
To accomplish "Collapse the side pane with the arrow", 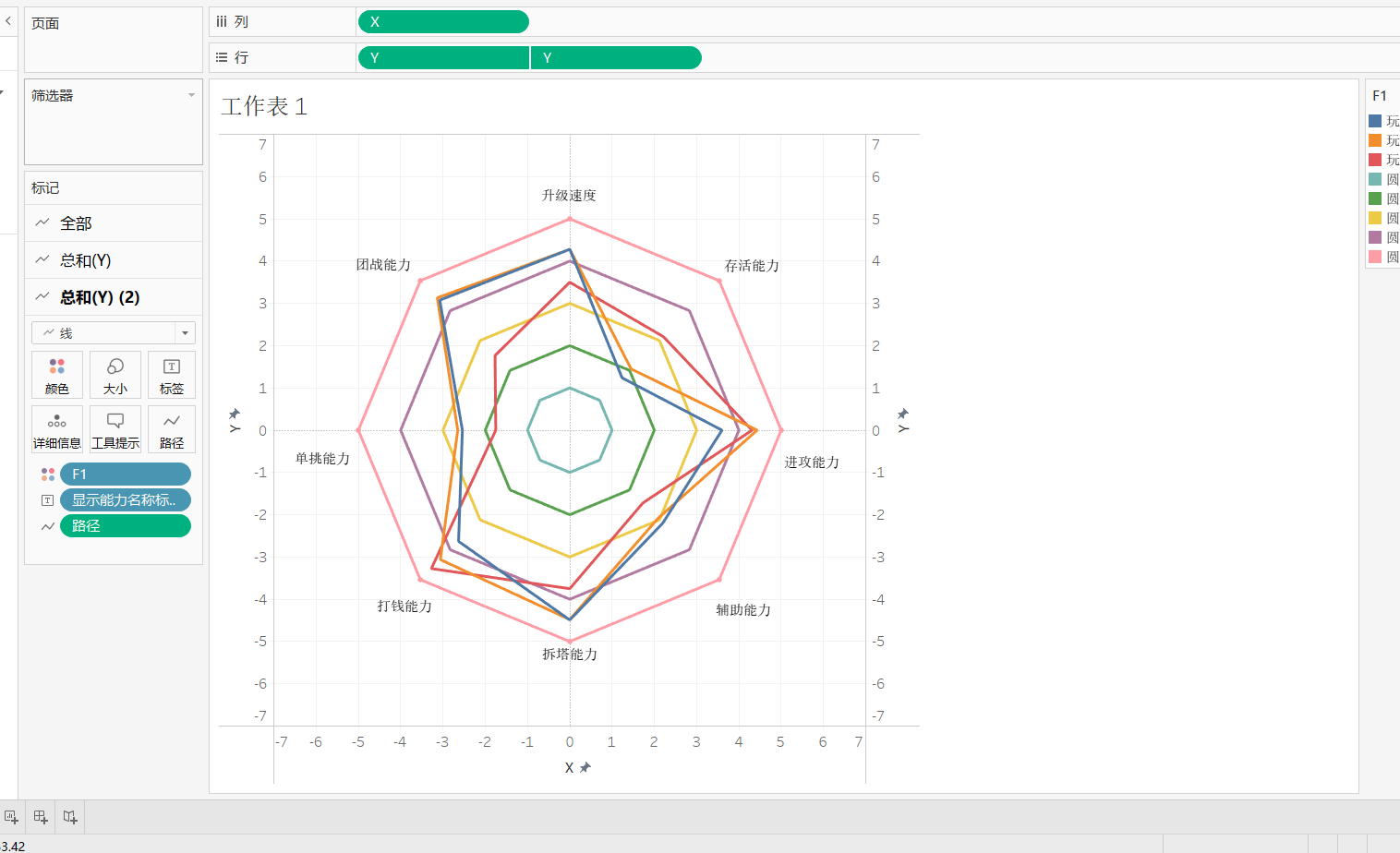I will click(7, 20).
